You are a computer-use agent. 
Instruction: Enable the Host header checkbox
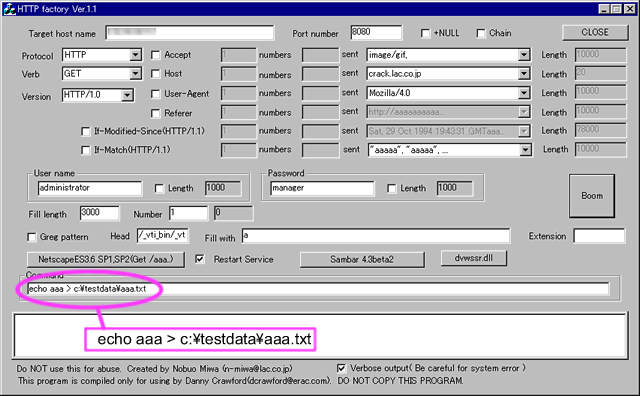click(156, 74)
